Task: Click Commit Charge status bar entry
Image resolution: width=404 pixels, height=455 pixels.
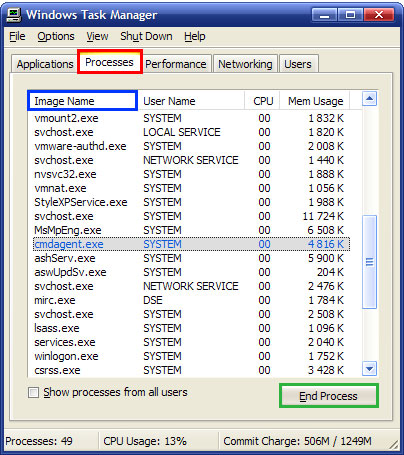Action: pyautogui.click(x=297, y=441)
